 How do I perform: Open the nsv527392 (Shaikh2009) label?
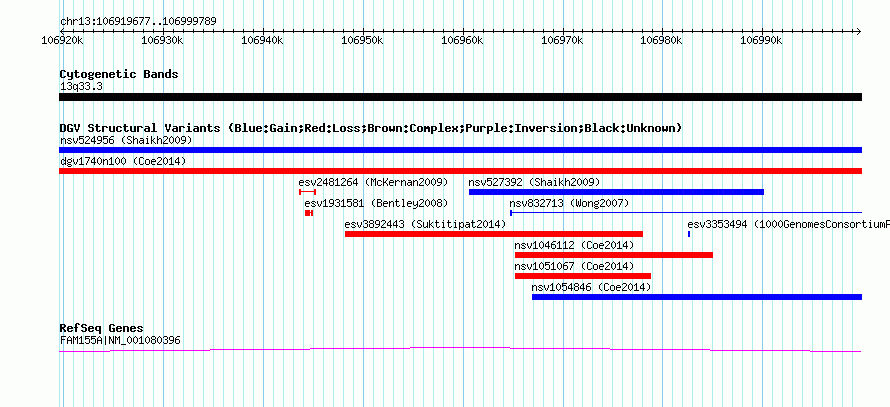(534, 182)
